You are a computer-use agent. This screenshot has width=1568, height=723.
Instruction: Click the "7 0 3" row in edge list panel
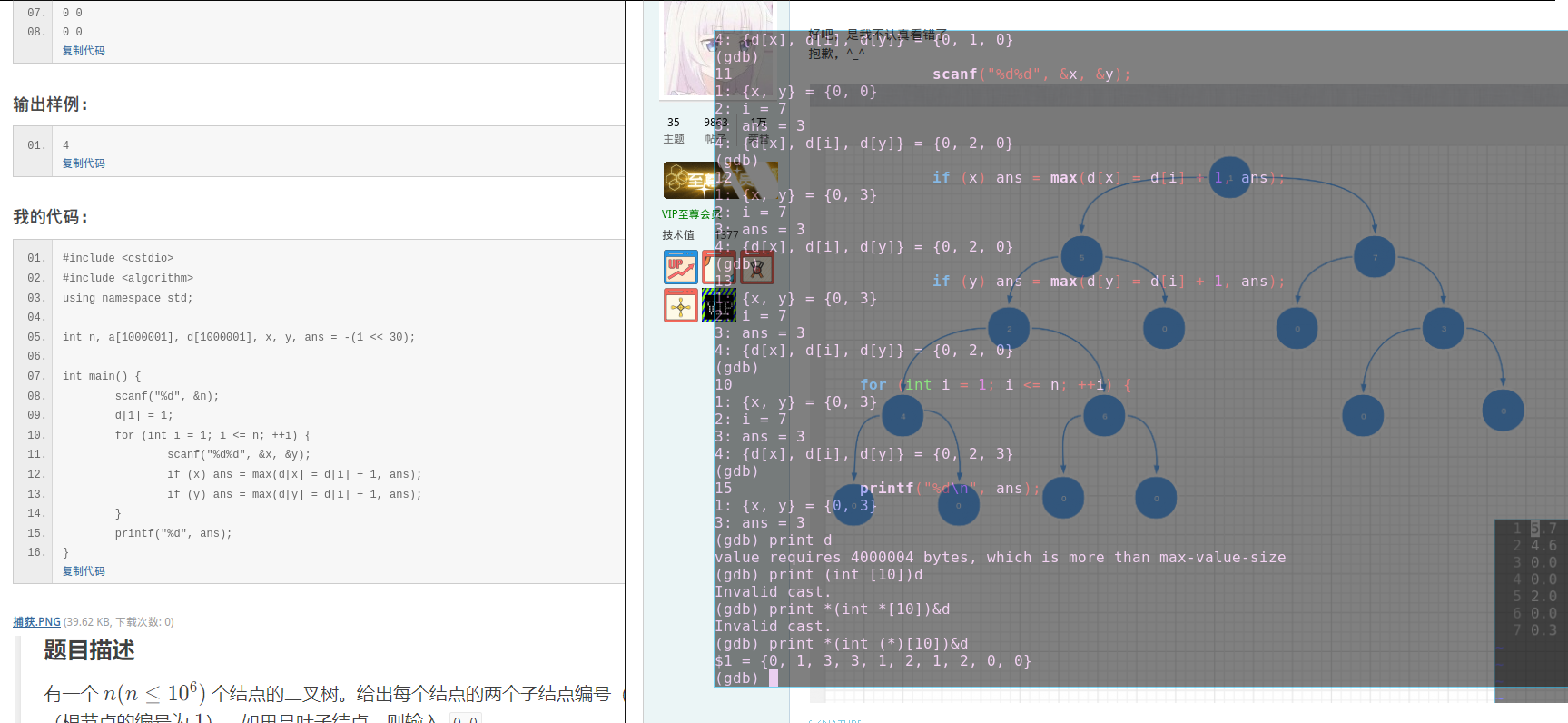pyautogui.click(x=1534, y=630)
